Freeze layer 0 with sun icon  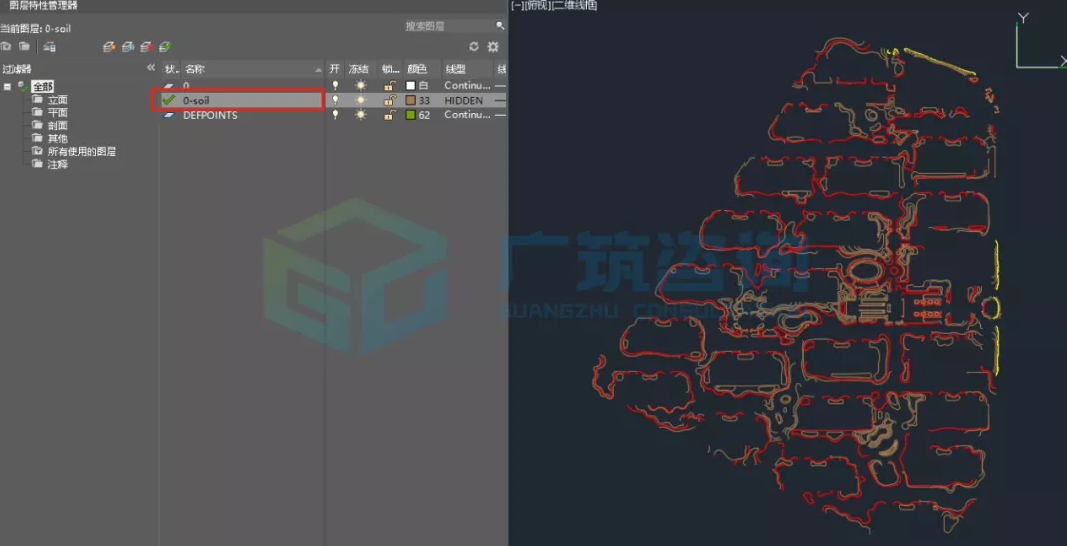click(361, 86)
